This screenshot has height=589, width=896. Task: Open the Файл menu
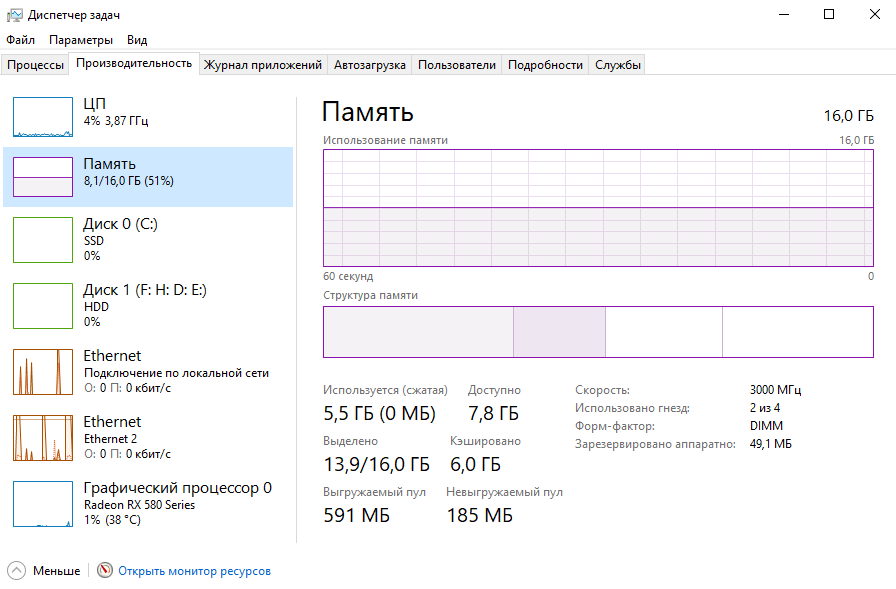tap(20, 40)
